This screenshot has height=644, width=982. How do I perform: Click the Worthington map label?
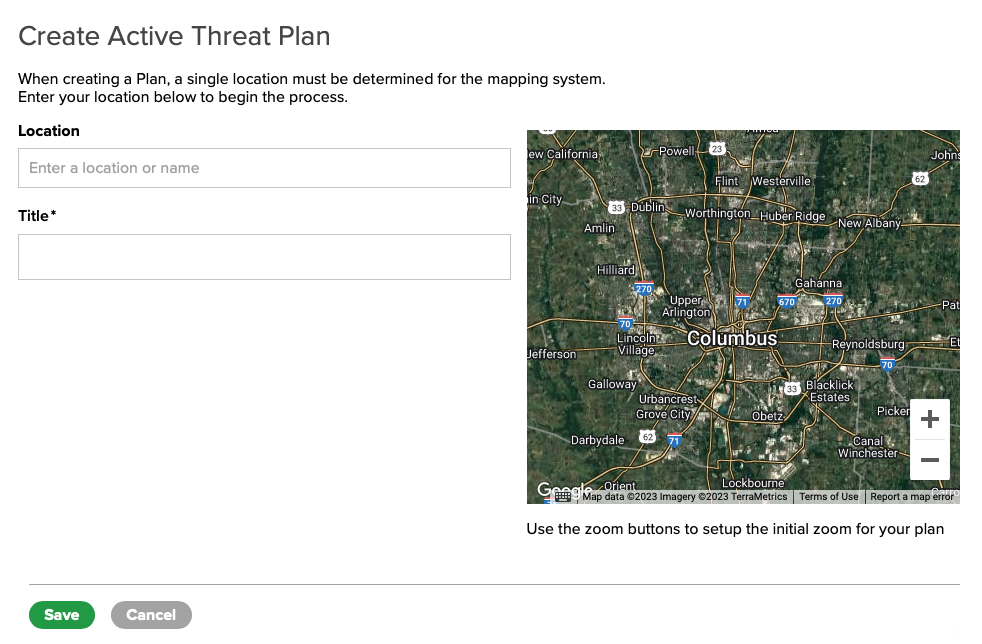(718, 213)
